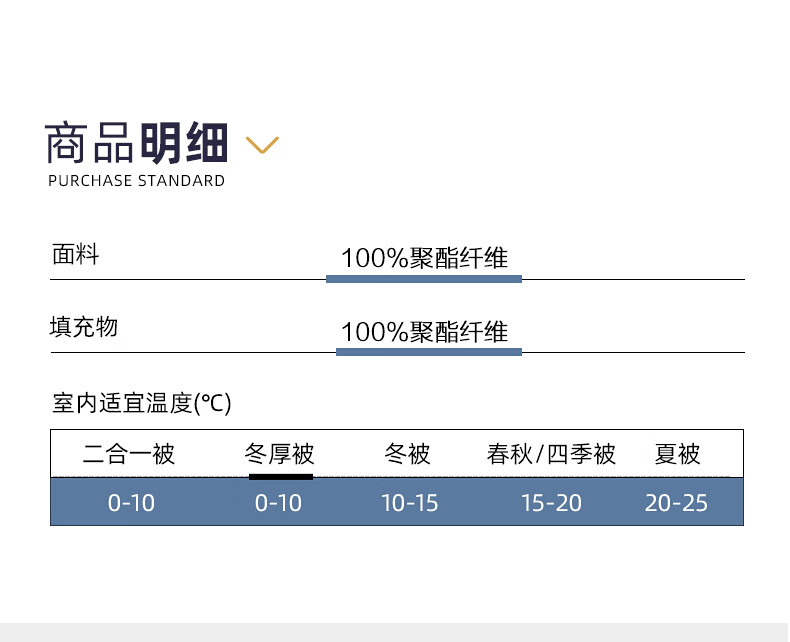Select the 二合一被 column header
Viewport: 790px width, 642px height.
tap(129, 455)
